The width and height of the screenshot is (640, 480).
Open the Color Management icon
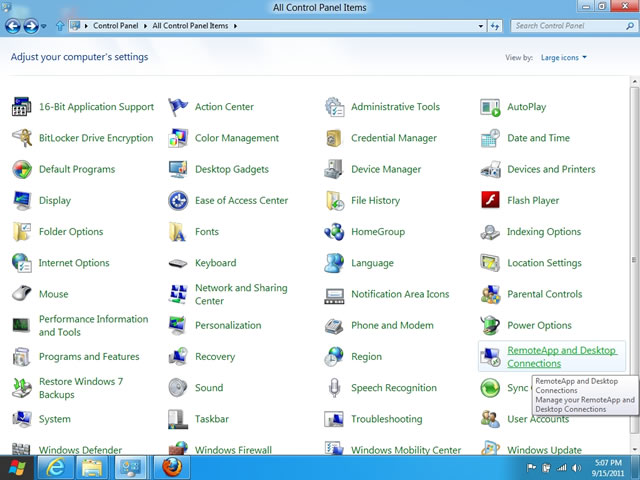(x=178, y=138)
